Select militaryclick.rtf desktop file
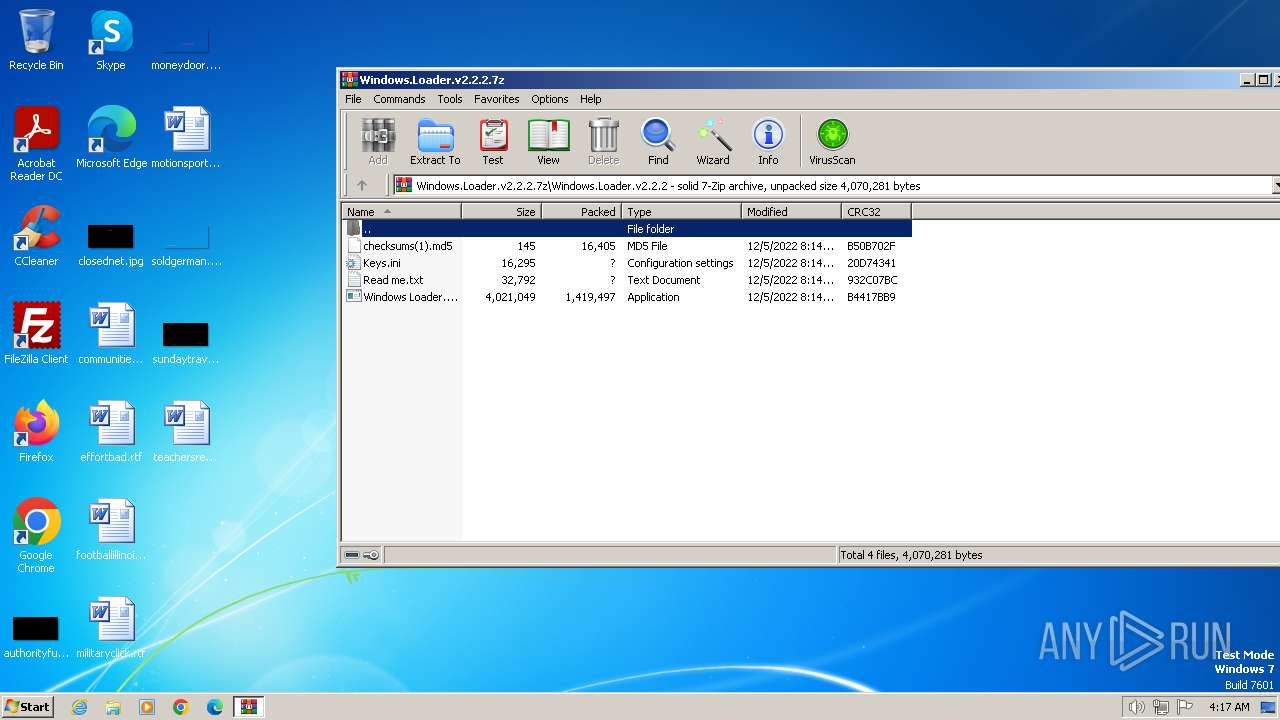This screenshot has height=720, width=1280. 111,628
